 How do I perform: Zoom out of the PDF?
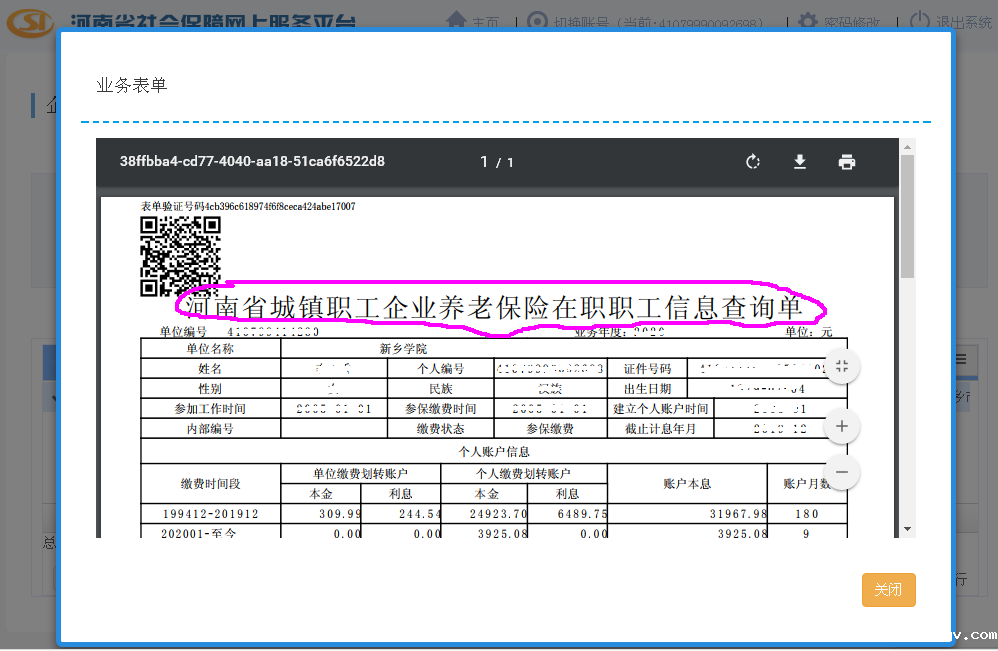tap(841, 472)
